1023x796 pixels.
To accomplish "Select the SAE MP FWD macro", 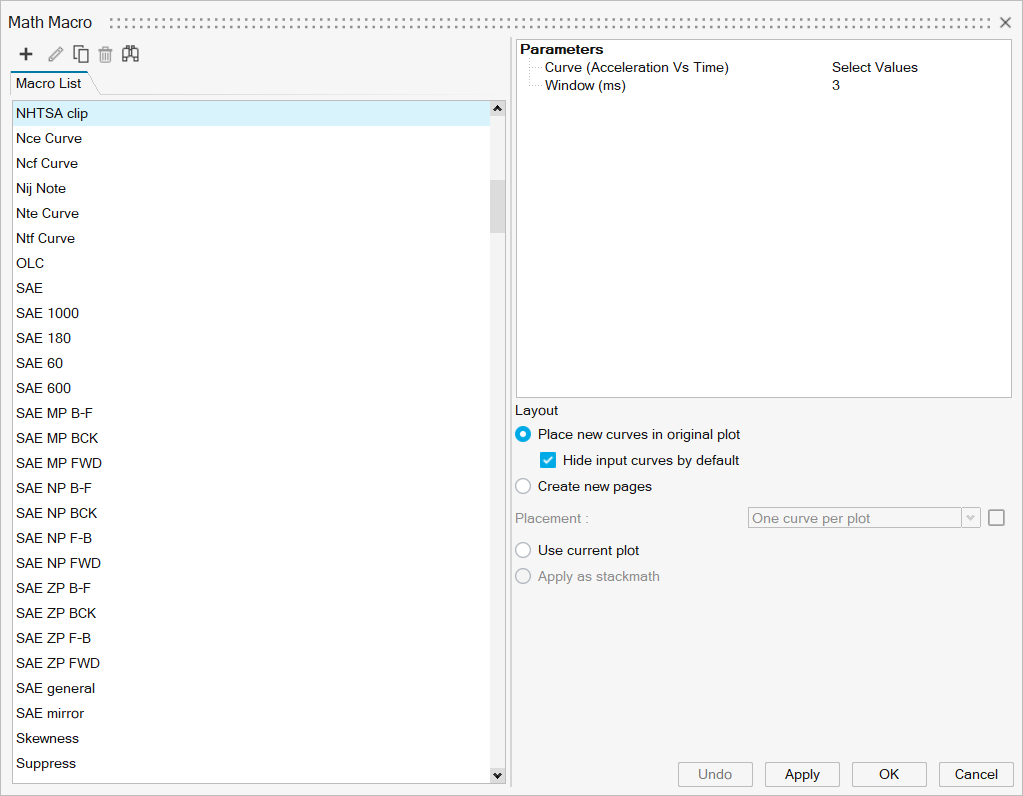I will tap(251, 463).
